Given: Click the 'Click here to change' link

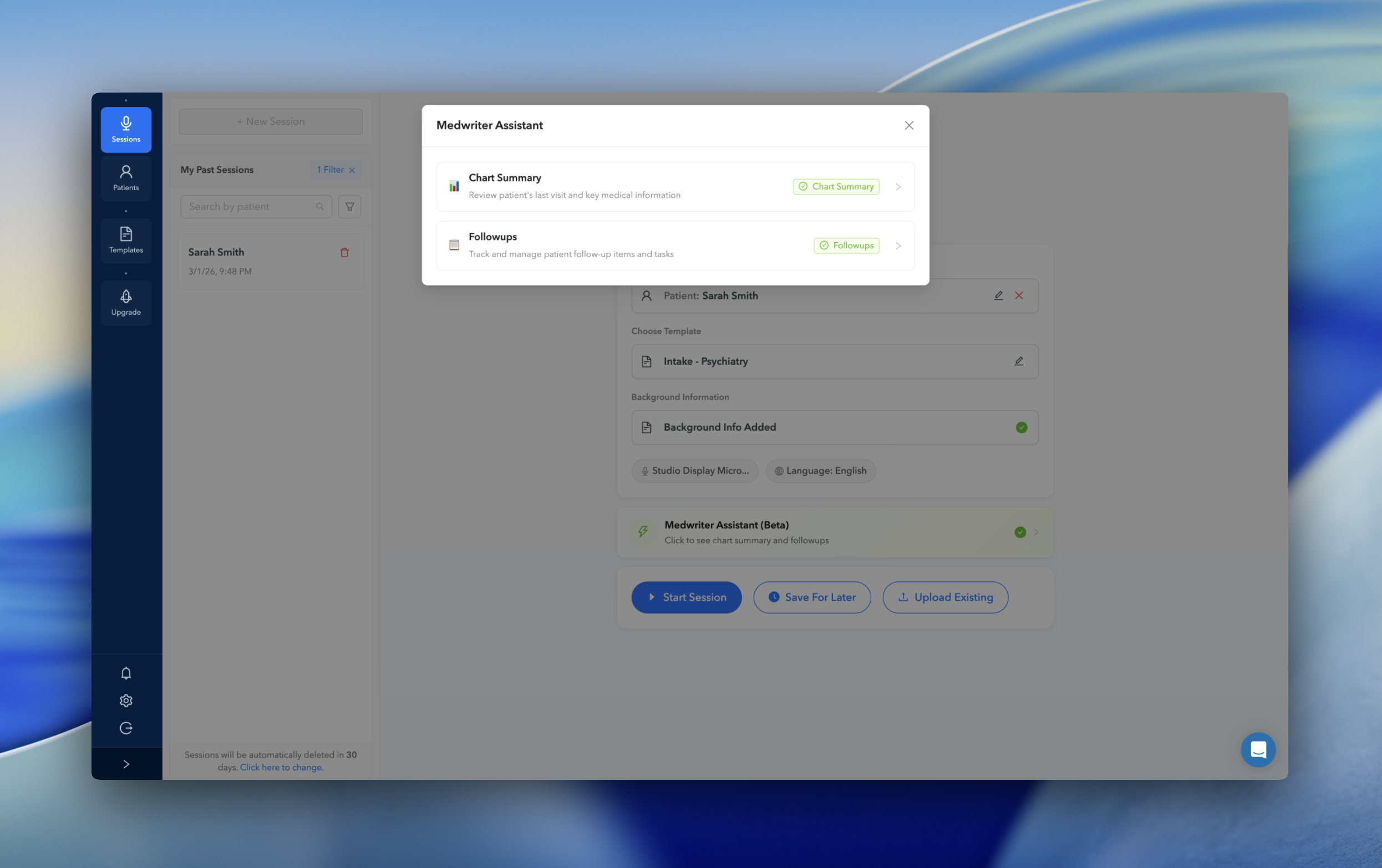Looking at the screenshot, I should [x=281, y=767].
